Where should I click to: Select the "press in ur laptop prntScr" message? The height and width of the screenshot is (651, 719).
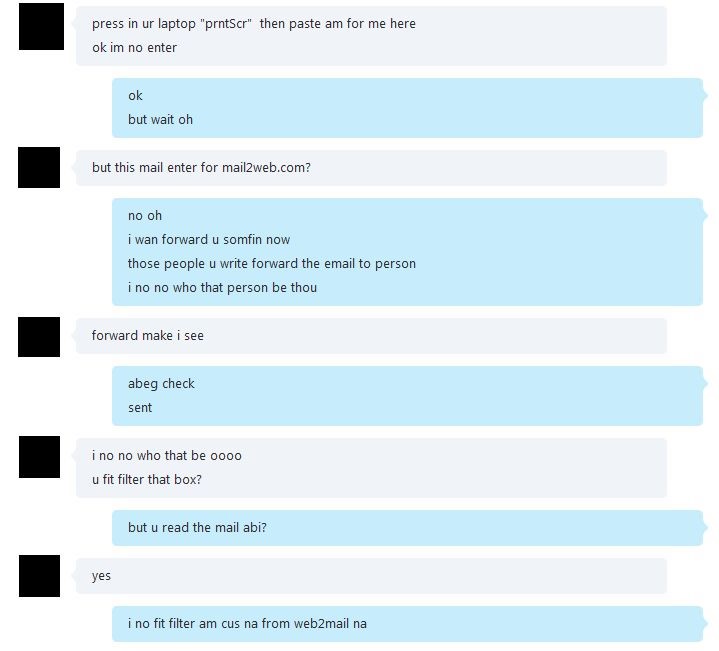click(254, 23)
